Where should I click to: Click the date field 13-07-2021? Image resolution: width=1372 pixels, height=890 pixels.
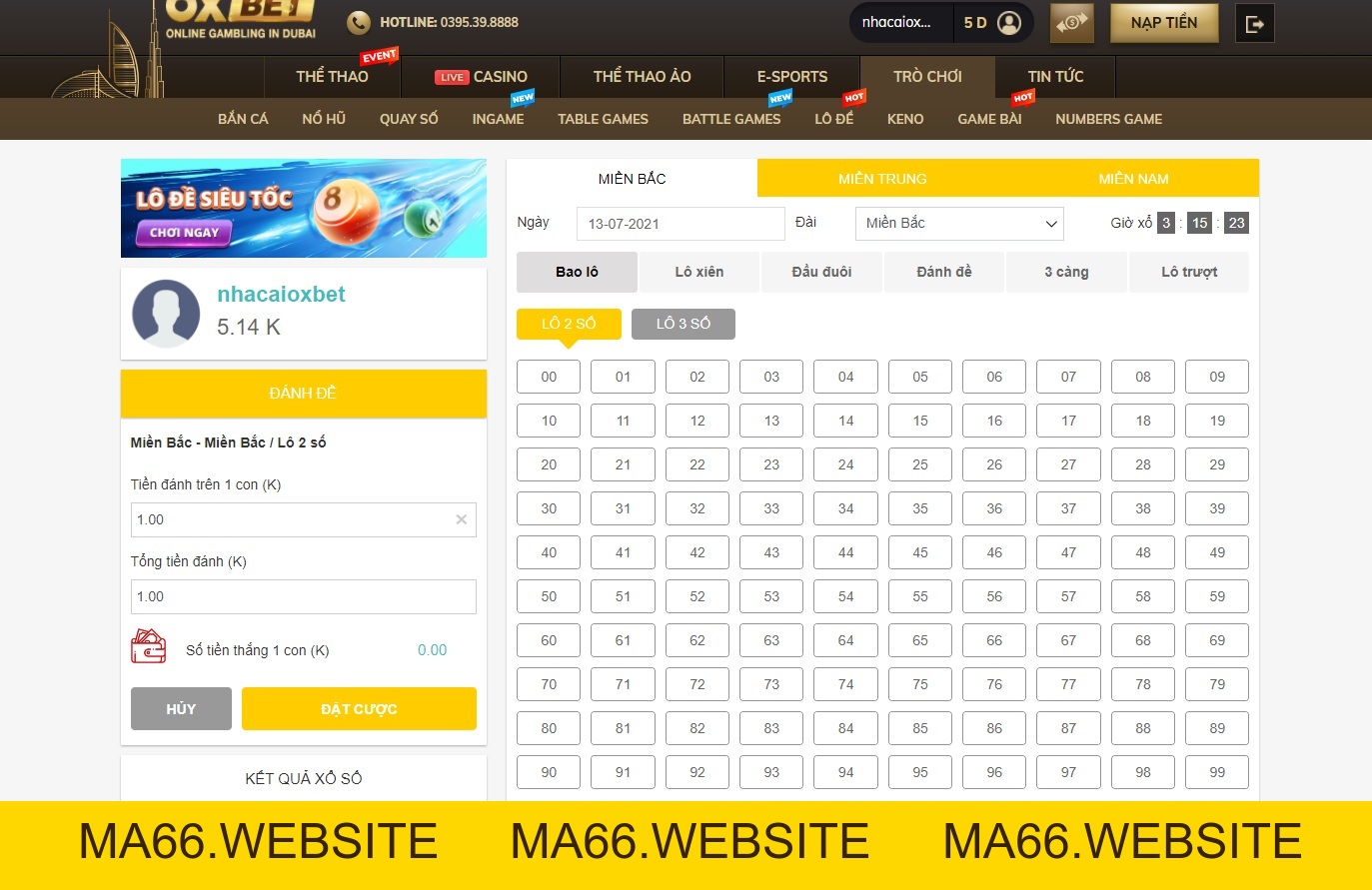(681, 224)
